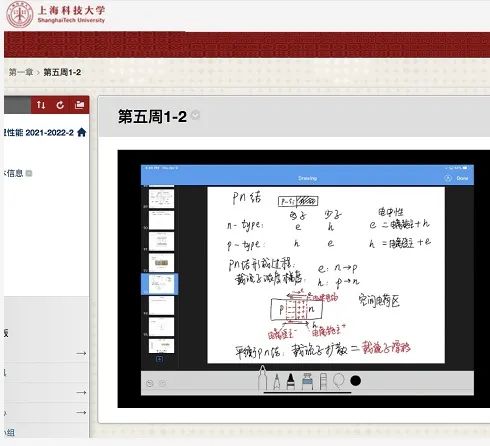This screenshot has height=446, width=490.
Task: Click the home icon beside 2021-2022-2
Action: (x=82, y=132)
